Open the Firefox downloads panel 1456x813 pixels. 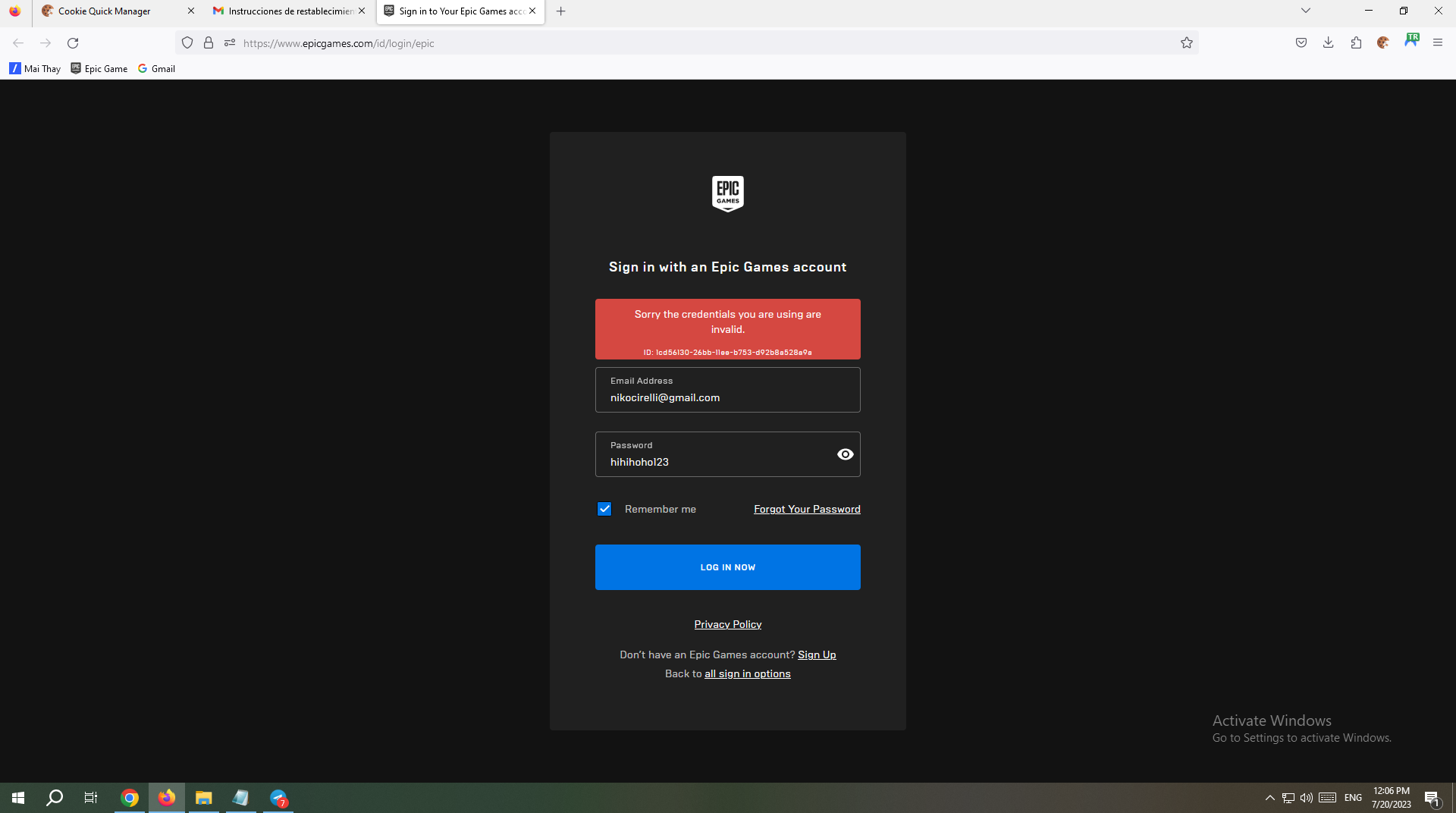click(x=1329, y=43)
